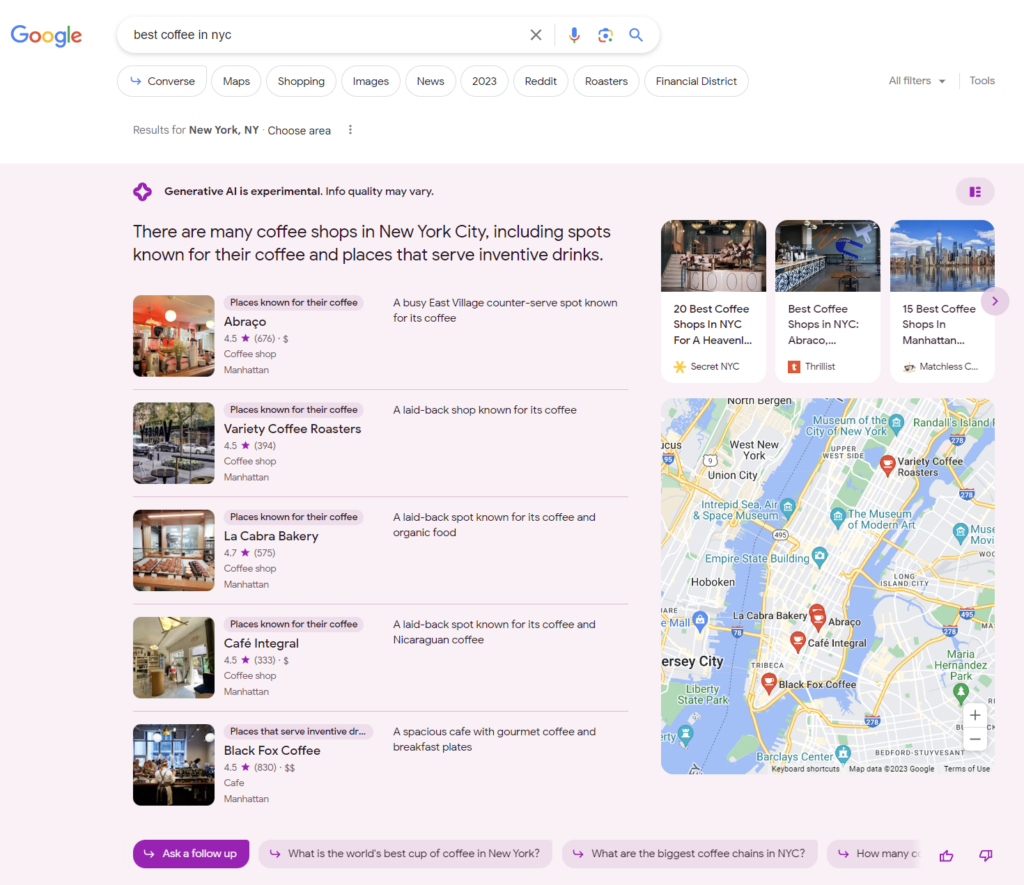Open the Matchless Coffee article card
The width and height of the screenshot is (1024, 885).
[942, 301]
